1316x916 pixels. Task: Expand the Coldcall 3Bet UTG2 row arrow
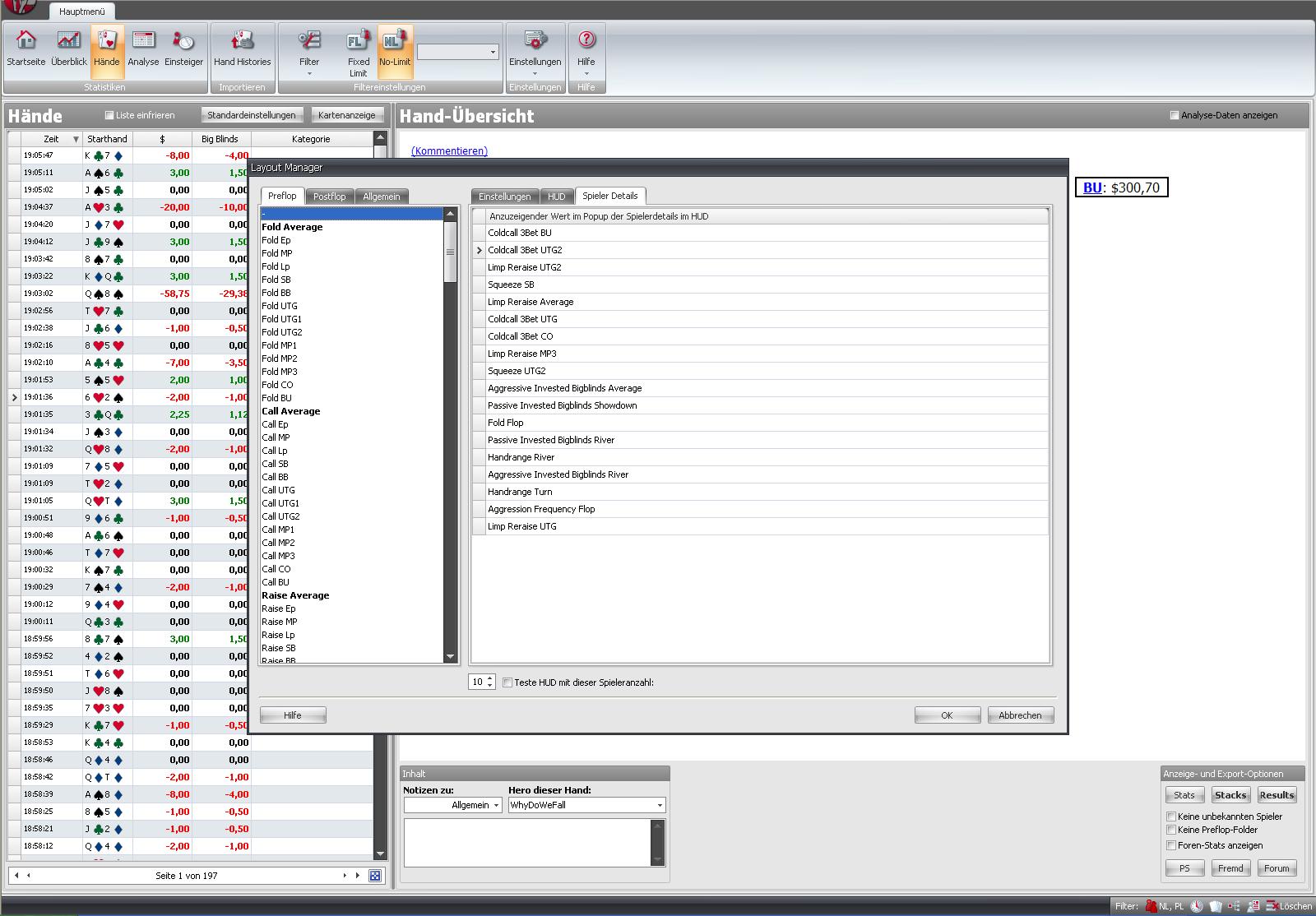(480, 250)
